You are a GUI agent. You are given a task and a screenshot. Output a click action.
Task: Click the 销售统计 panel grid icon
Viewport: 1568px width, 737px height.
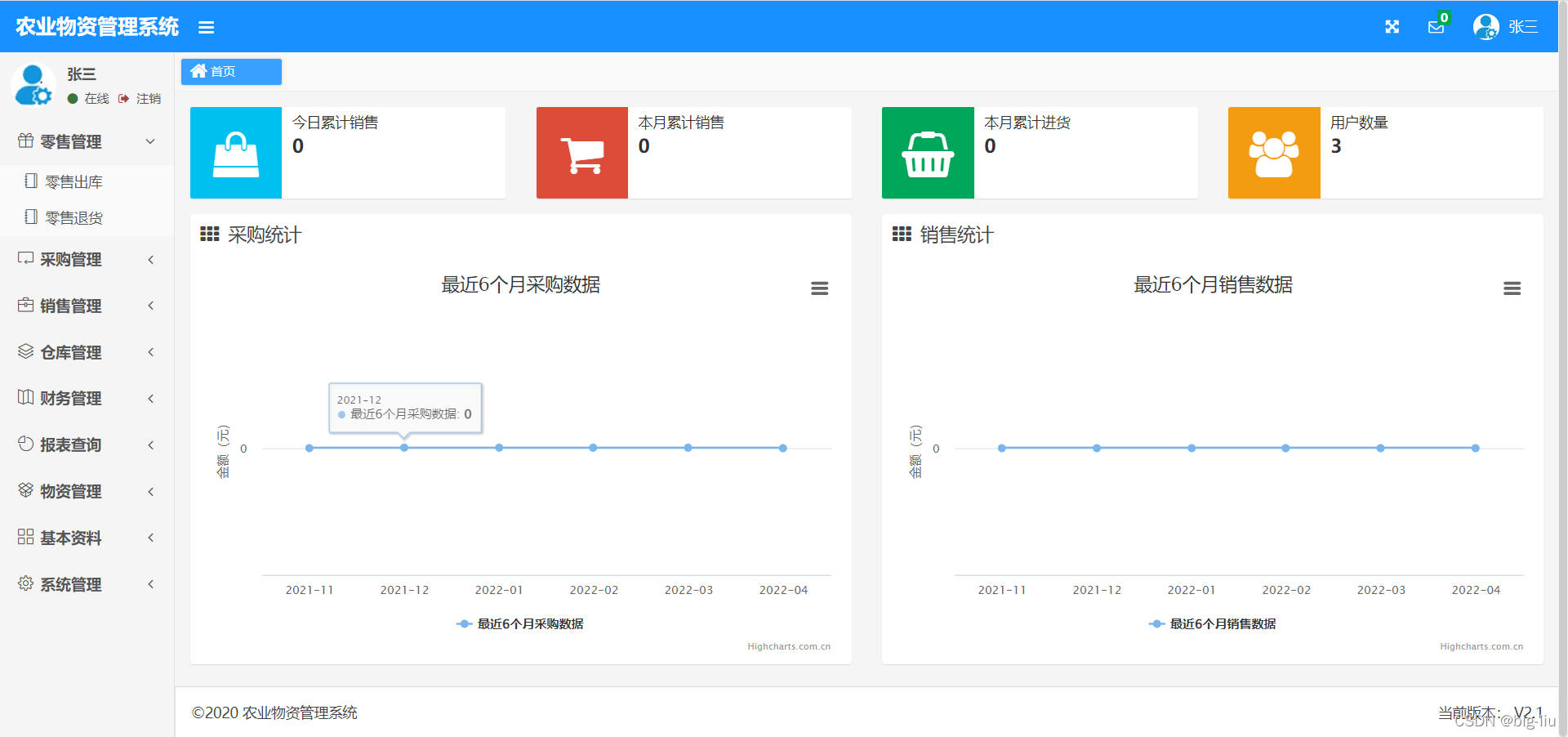(902, 234)
